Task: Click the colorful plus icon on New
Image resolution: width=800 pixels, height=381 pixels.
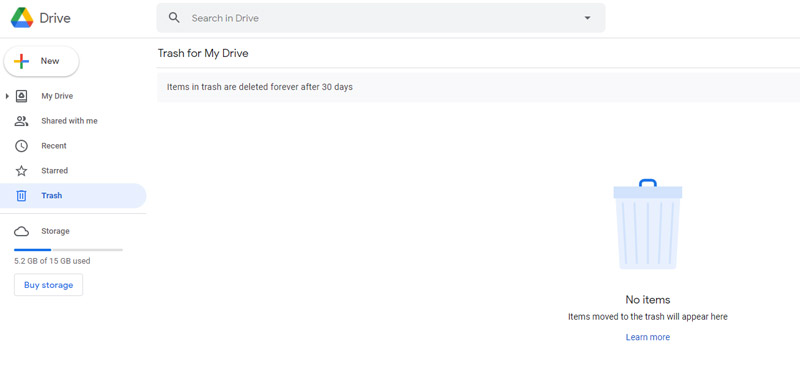Action: click(21, 61)
